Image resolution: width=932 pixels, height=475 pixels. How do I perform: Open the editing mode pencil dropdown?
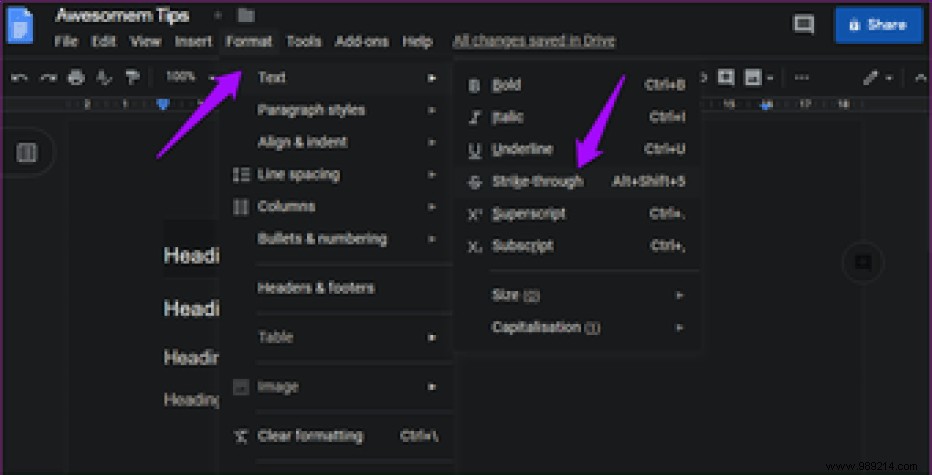click(879, 78)
